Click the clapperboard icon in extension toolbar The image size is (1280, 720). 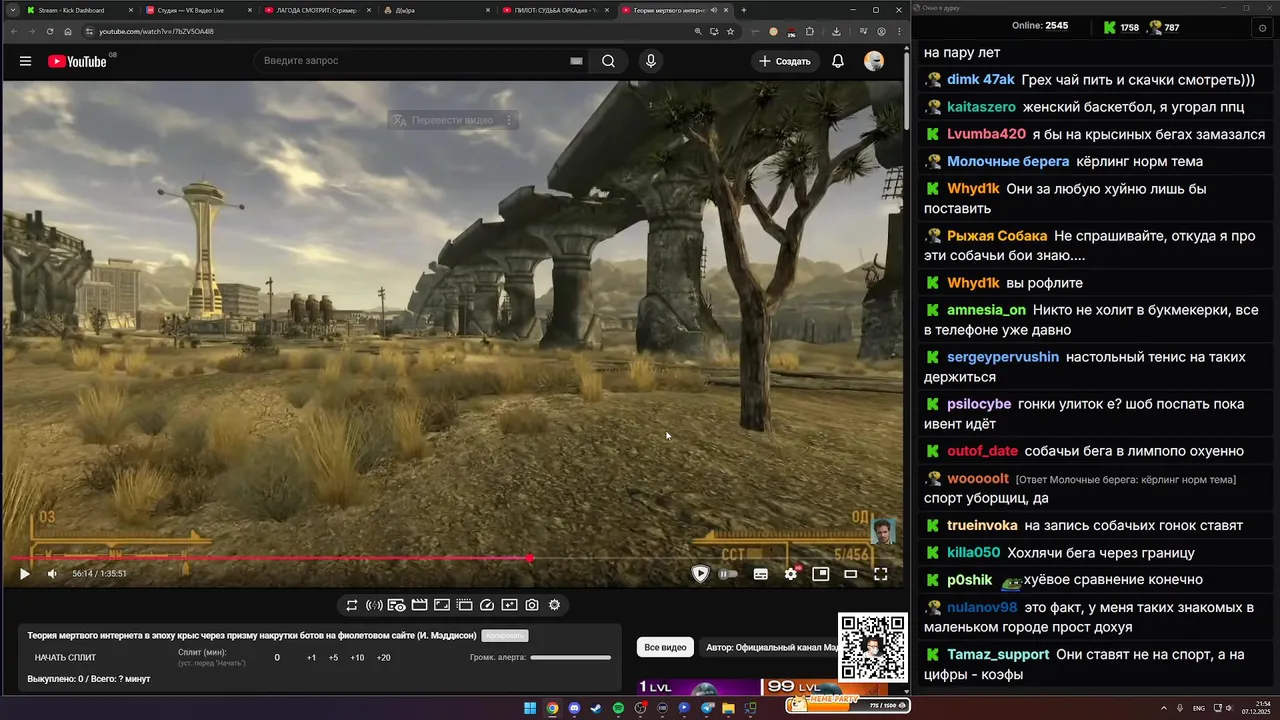pyautogui.click(x=419, y=605)
